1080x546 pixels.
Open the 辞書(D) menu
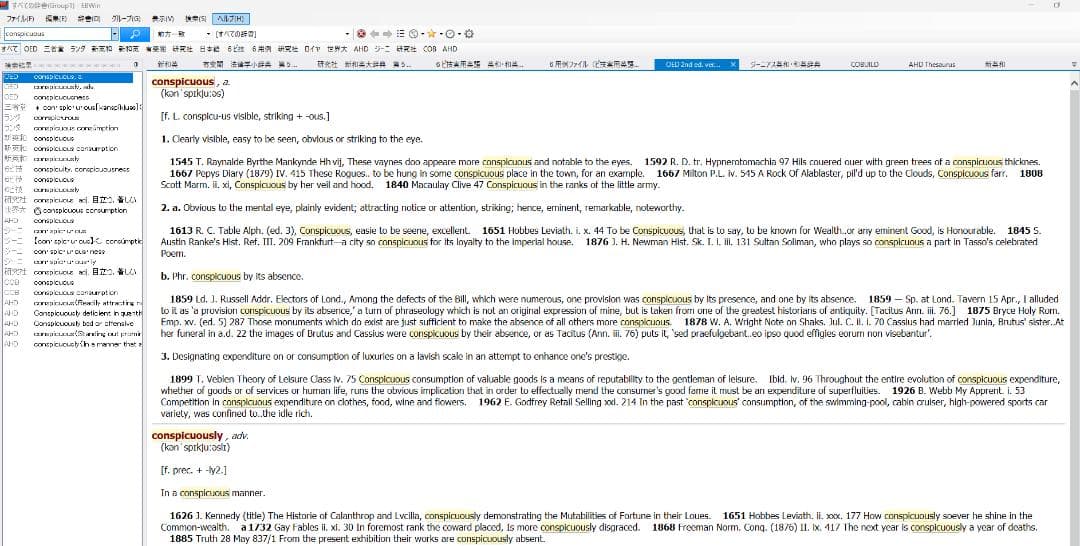pyautogui.click(x=89, y=19)
